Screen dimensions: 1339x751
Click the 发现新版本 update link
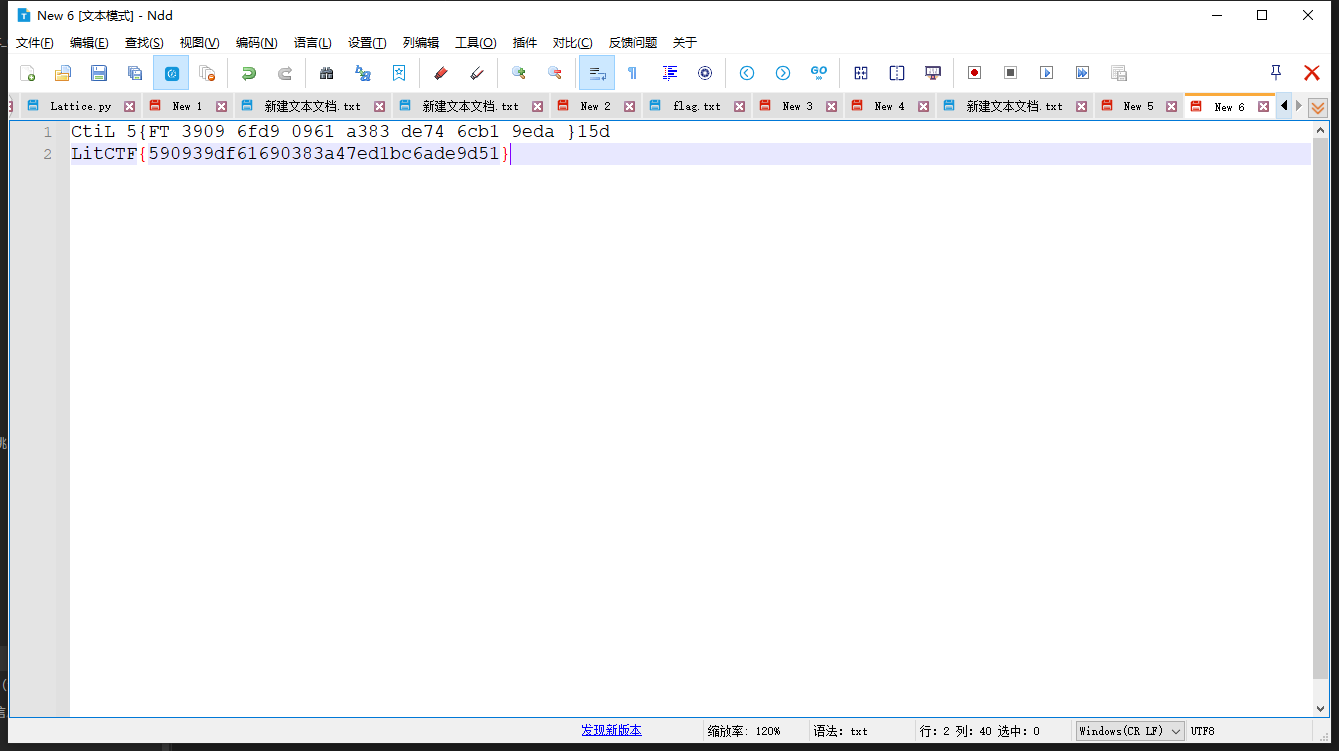click(611, 731)
